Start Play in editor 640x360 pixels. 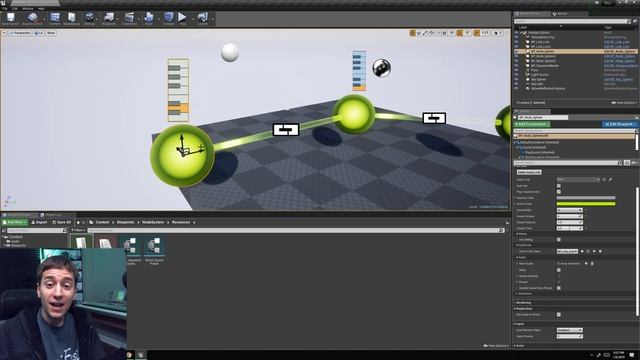[182, 18]
